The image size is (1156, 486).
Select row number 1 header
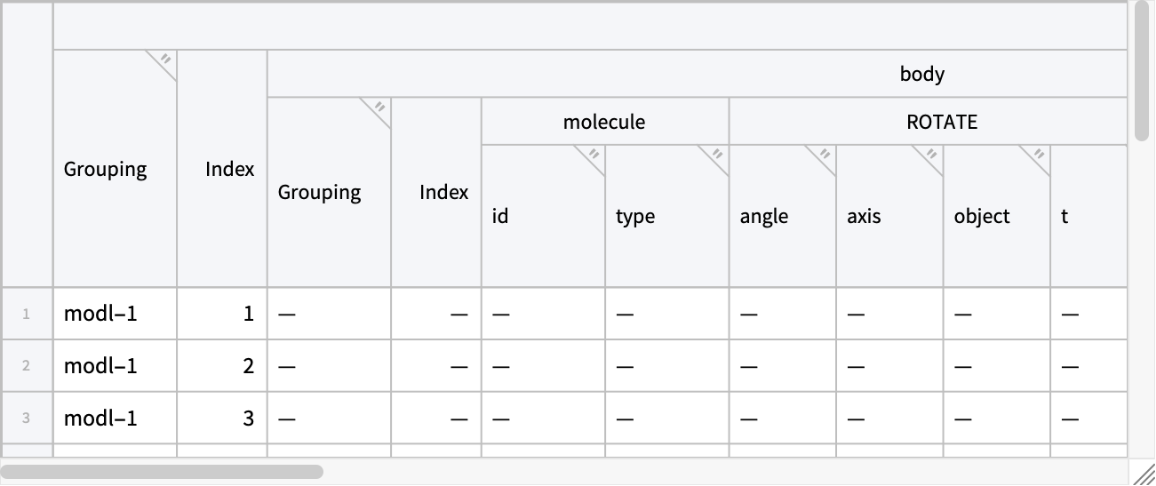coord(26,315)
